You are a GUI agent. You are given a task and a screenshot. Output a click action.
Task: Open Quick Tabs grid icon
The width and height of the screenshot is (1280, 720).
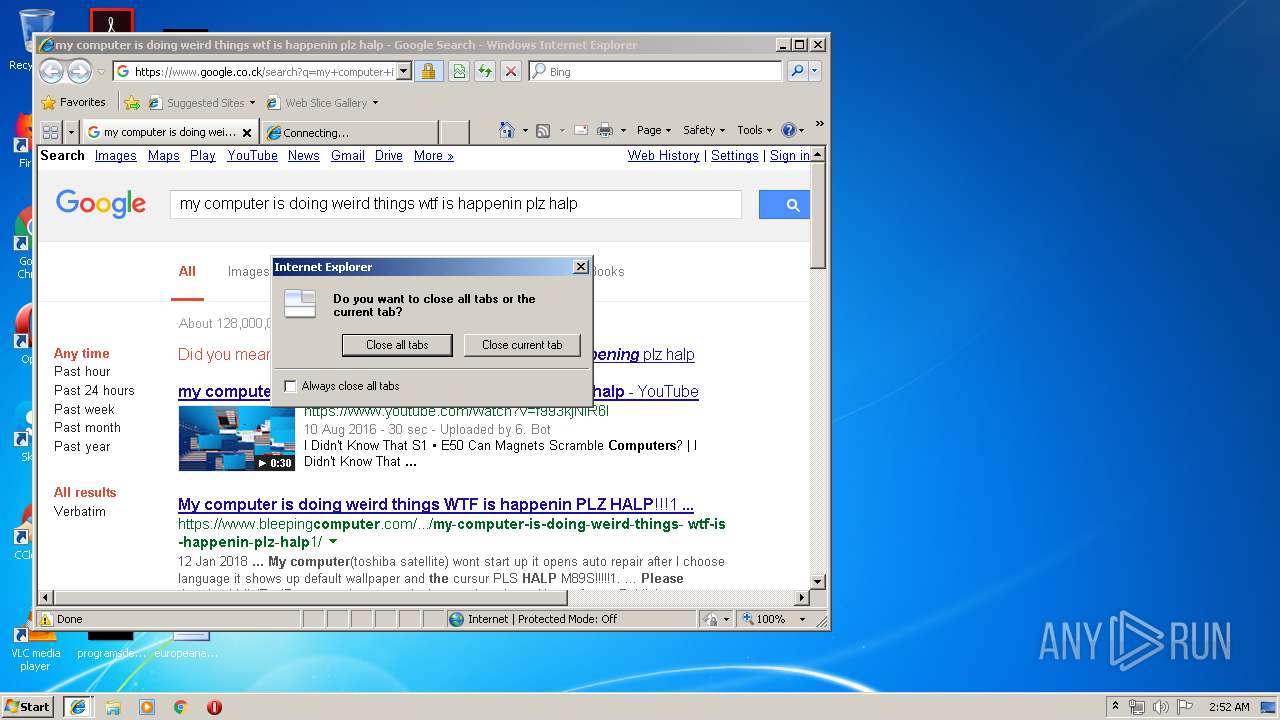pos(50,132)
